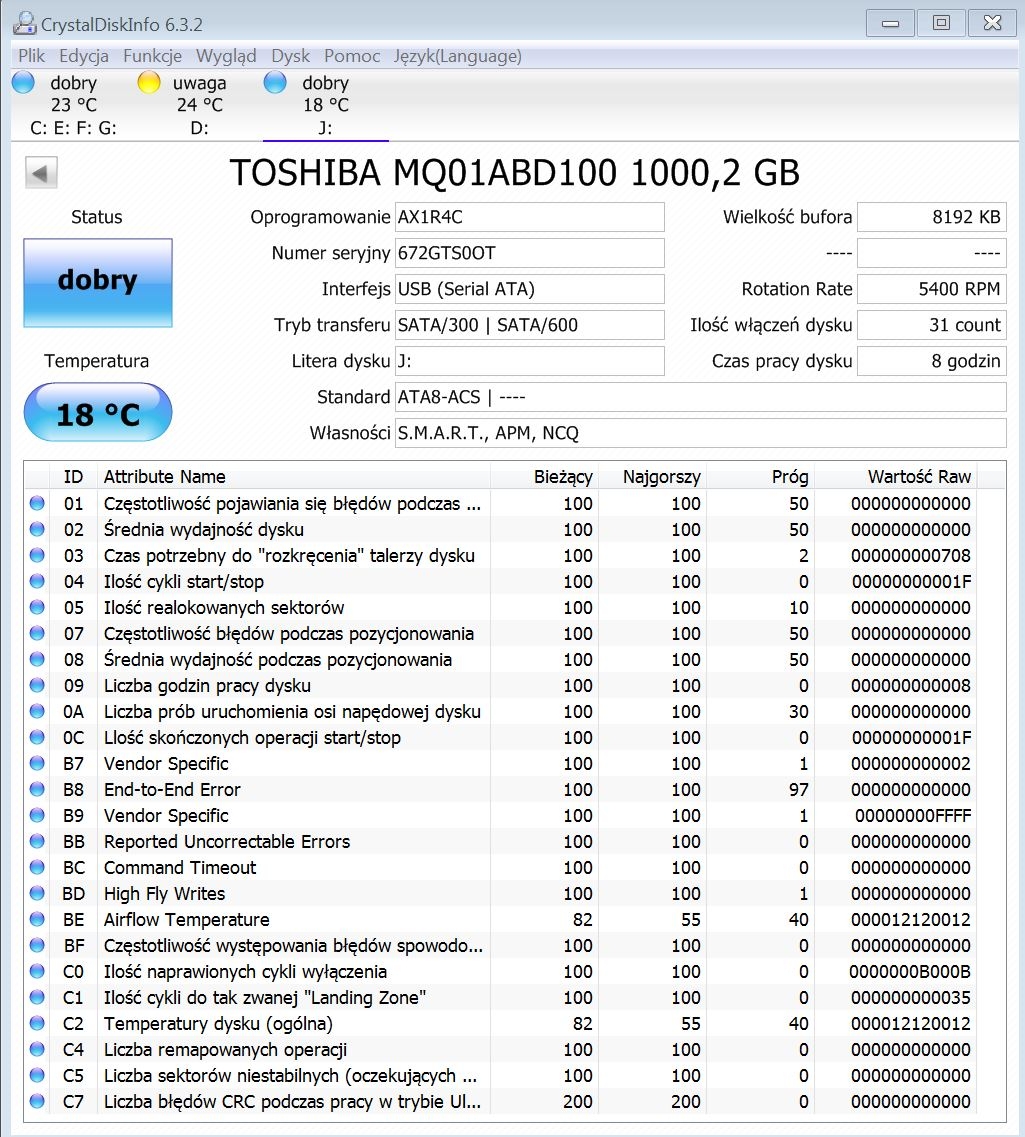Click the serial number field 672GTS0OT

(x=529, y=253)
